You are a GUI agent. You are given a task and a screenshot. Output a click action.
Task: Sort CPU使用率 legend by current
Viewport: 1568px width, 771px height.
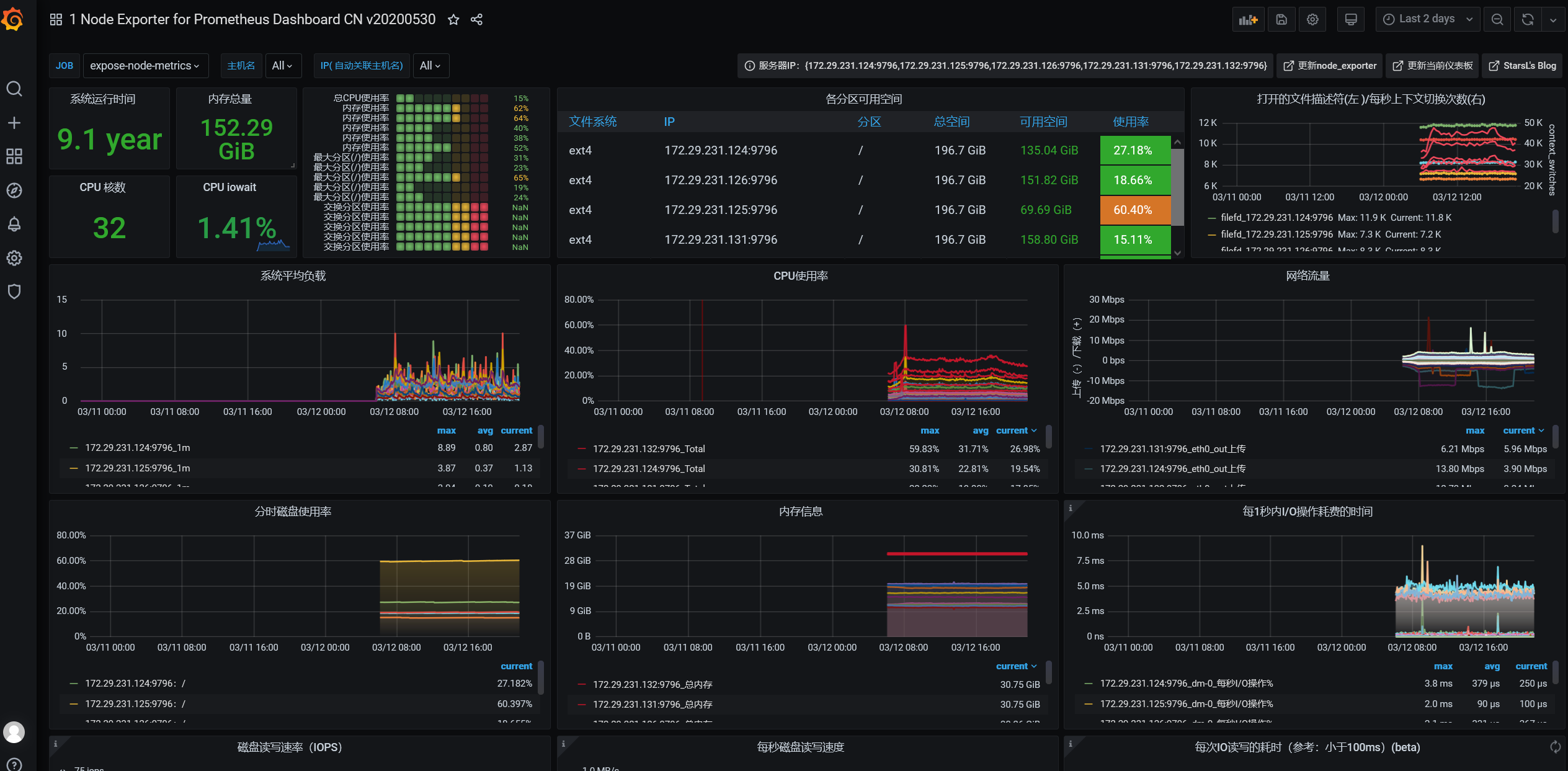click(1016, 430)
